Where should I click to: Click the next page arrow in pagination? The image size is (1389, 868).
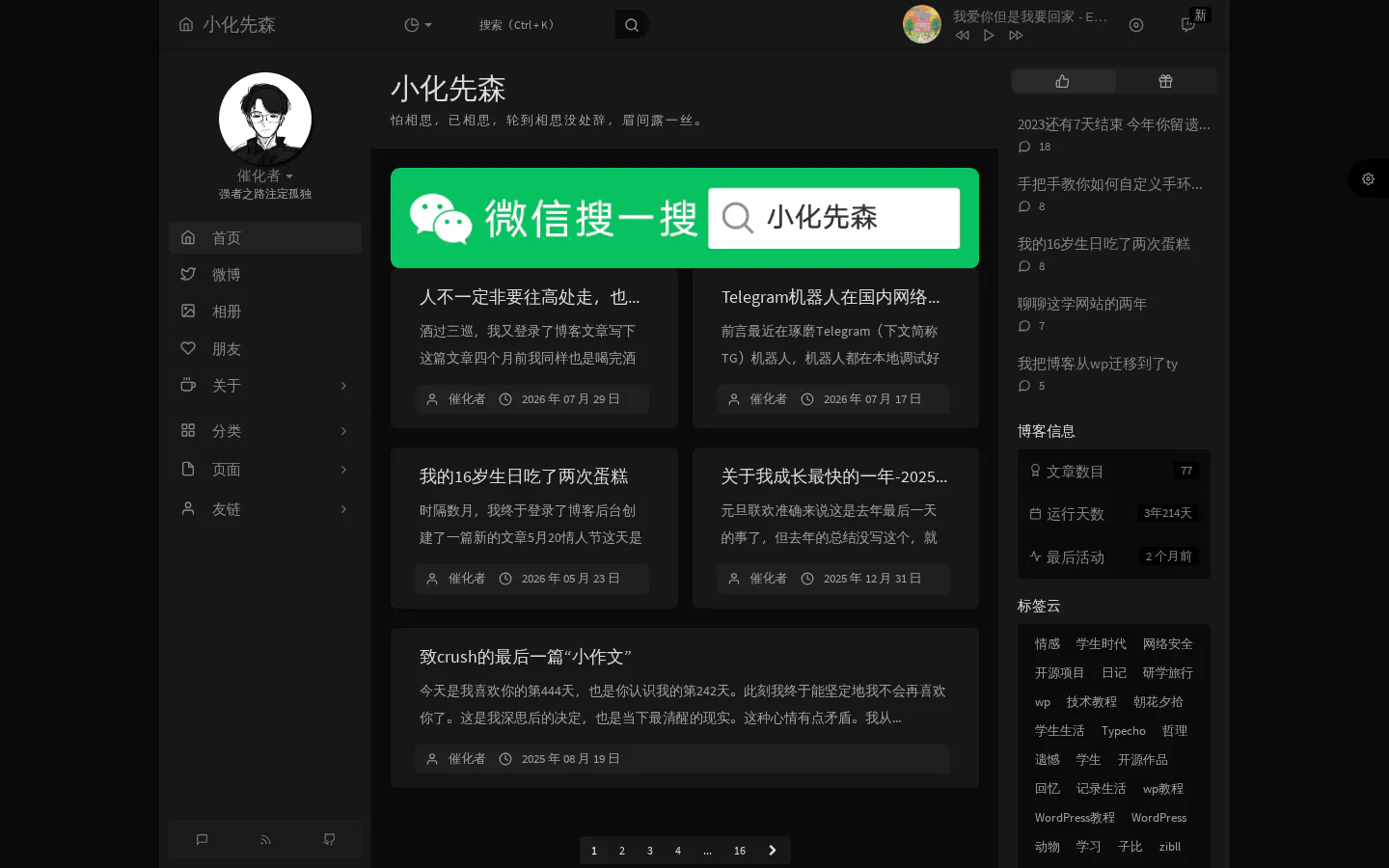[x=773, y=851]
